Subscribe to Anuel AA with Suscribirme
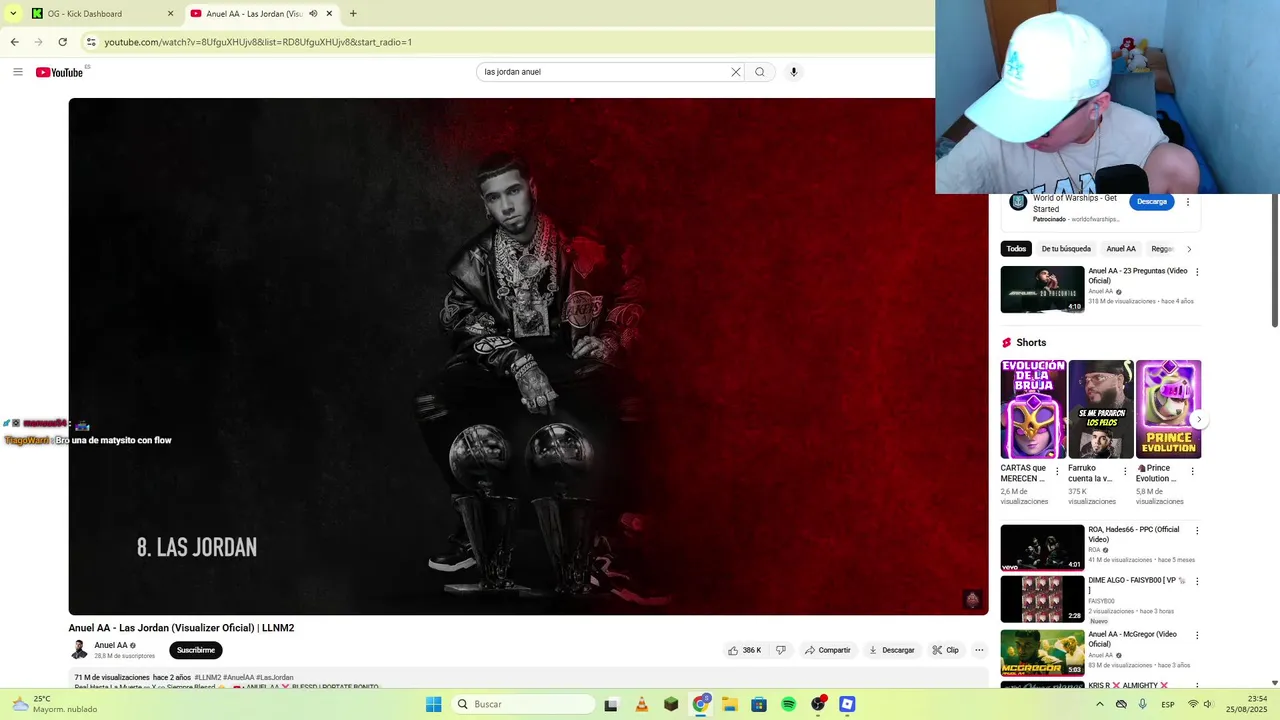Screen dimensions: 1280x720 click(x=196, y=650)
